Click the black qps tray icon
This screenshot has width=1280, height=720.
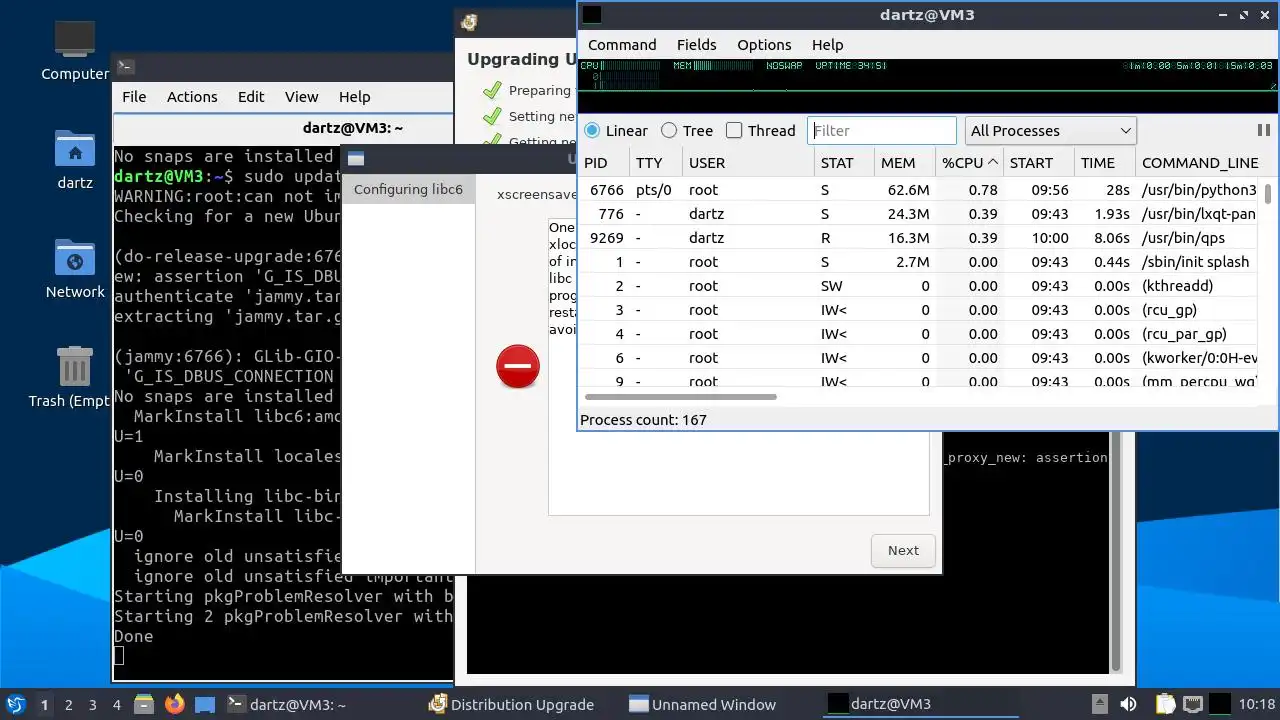(1220, 705)
